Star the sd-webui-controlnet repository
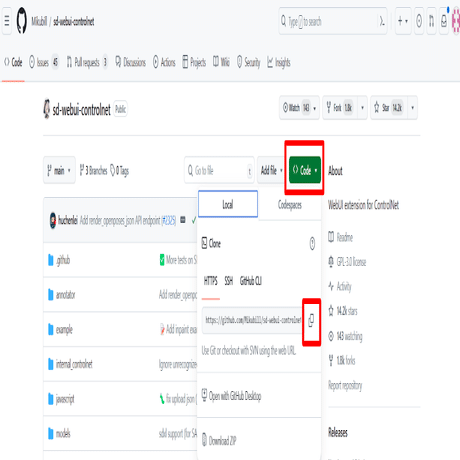The width and height of the screenshot is (460, 460). click(x=388, y=108)
